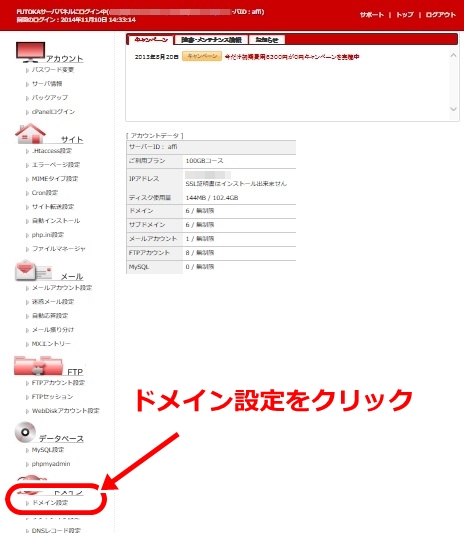
Task: Click the ログアウト link in header
Action: [x=440, y=15]
